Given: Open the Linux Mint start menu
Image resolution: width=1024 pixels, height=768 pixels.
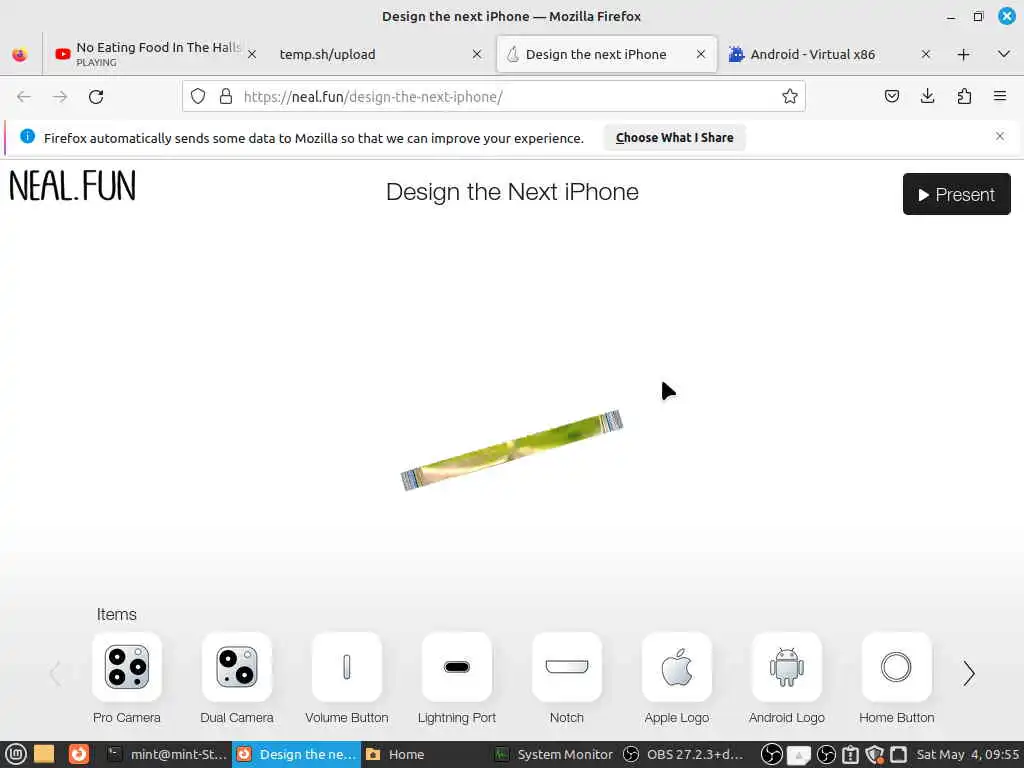Looking at the screenshot, I should [x=16, y=754].
